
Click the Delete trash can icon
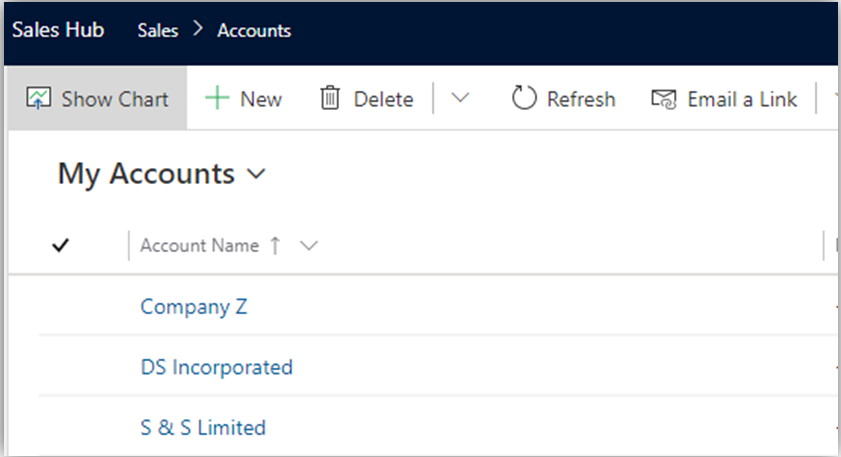[x=330, y=98]
